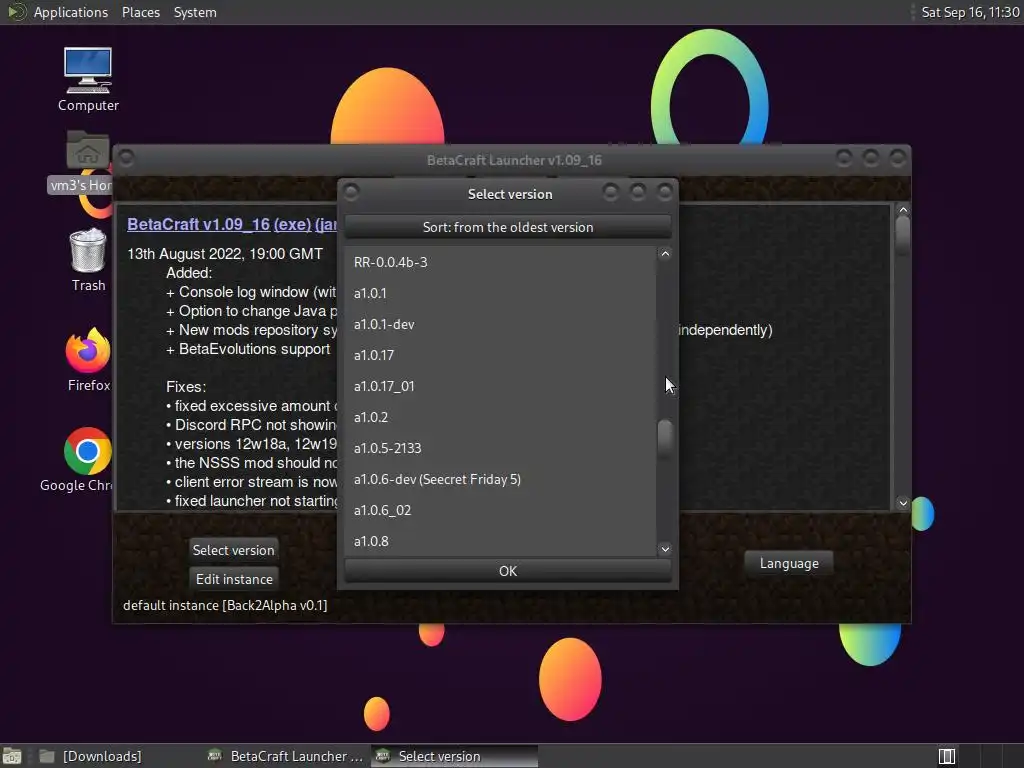Screen dimensions: 1024x768
Task: Select version a1.0.8
Action: (x=500, y=541)
